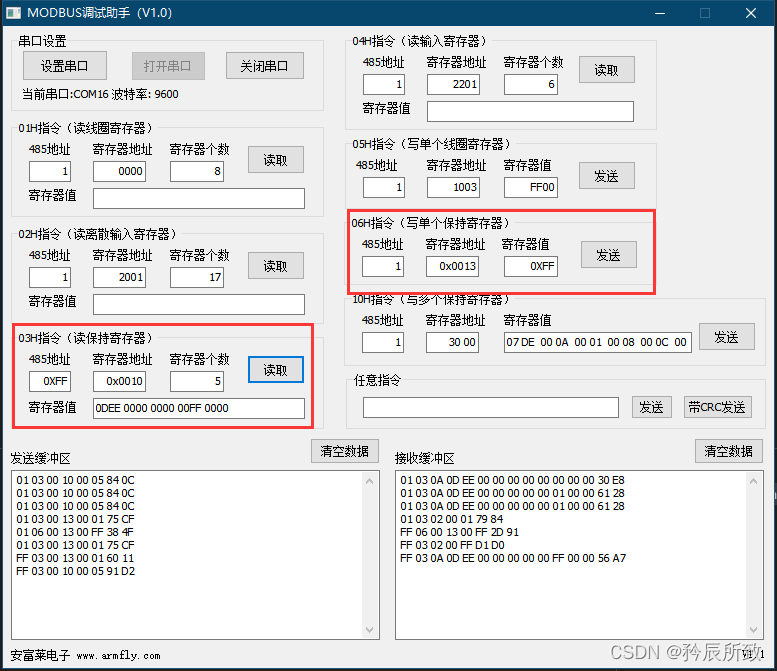This screenshot has width=777, height=671.
Task: Click 读取 in the 03H holding register group
Action: point(276,370)
